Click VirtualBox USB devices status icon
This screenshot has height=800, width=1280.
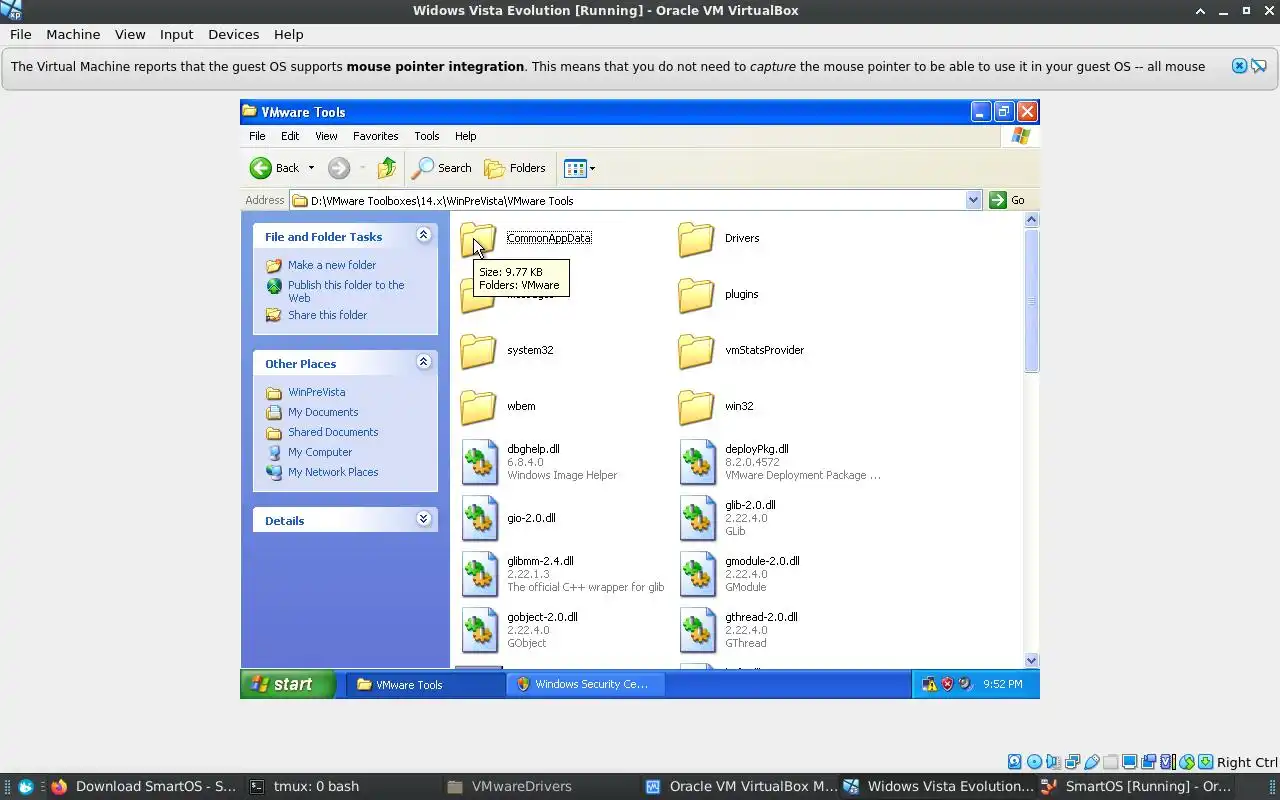tap(1091, 762)
